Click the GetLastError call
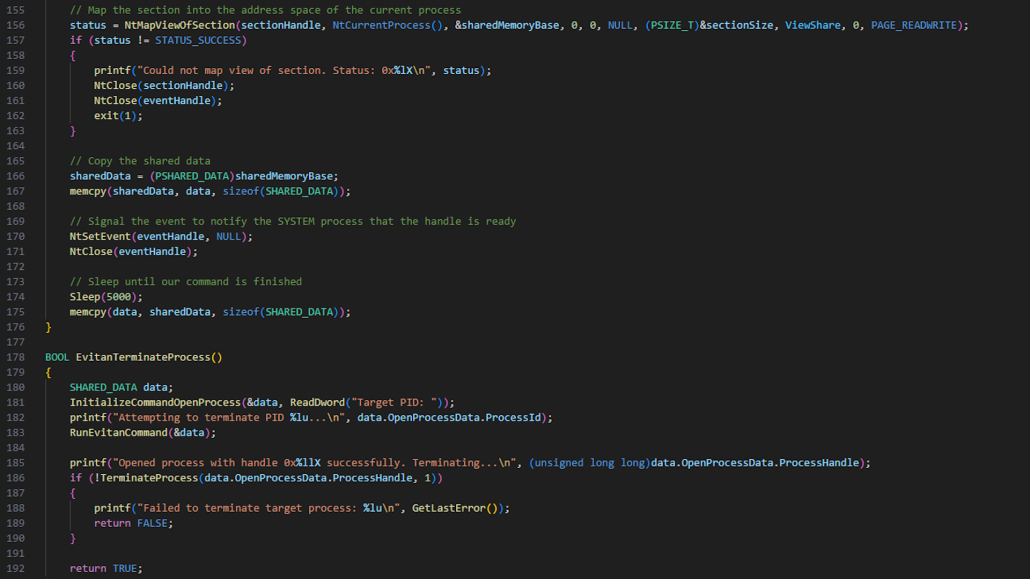This screenshot has height=579, width=1030. click(x=453, y=508)
